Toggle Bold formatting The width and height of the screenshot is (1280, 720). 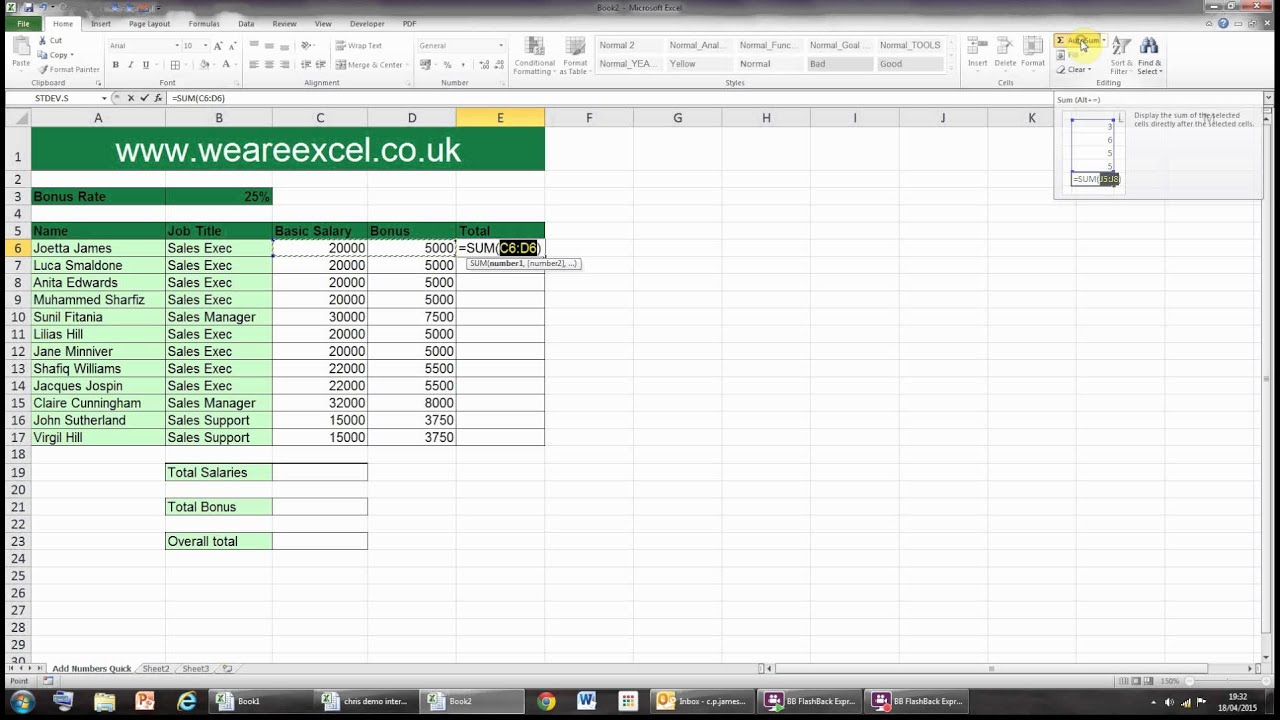pyautogui.click(x=115, y=65)
